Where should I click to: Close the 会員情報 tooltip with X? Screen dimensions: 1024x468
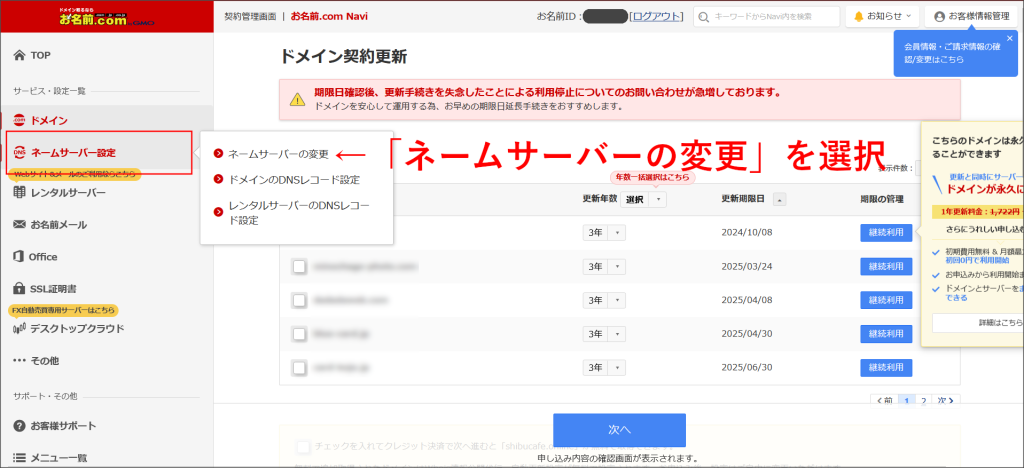click(x=1010, y=39)
